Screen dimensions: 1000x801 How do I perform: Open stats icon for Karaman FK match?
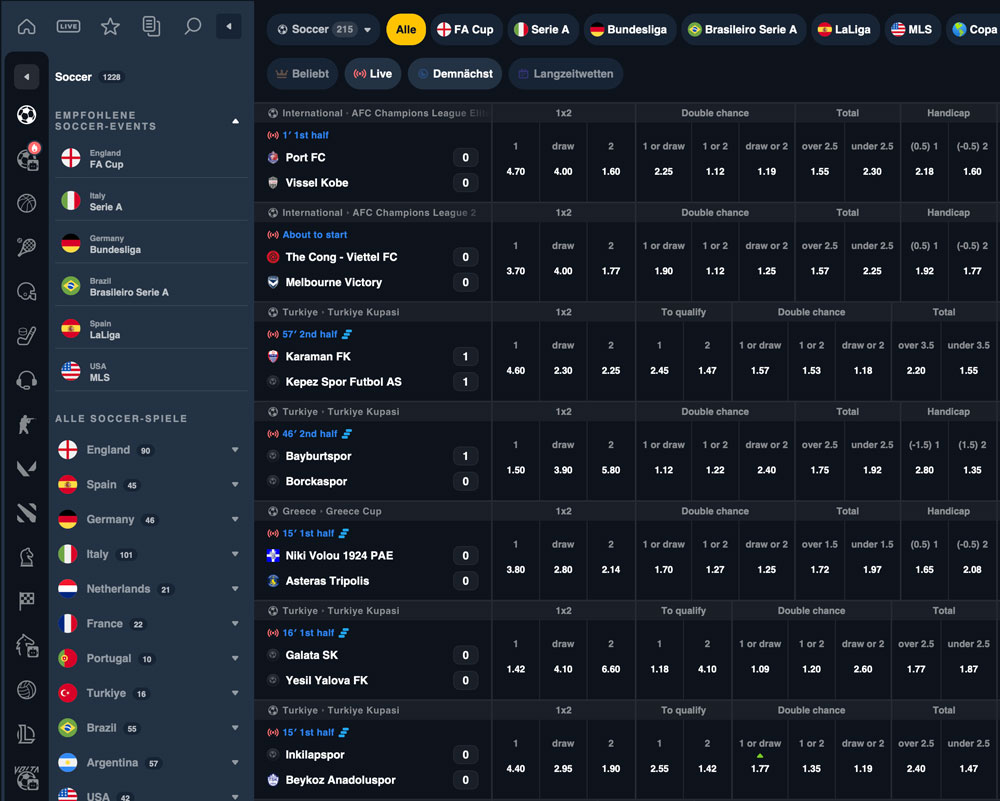347,334
